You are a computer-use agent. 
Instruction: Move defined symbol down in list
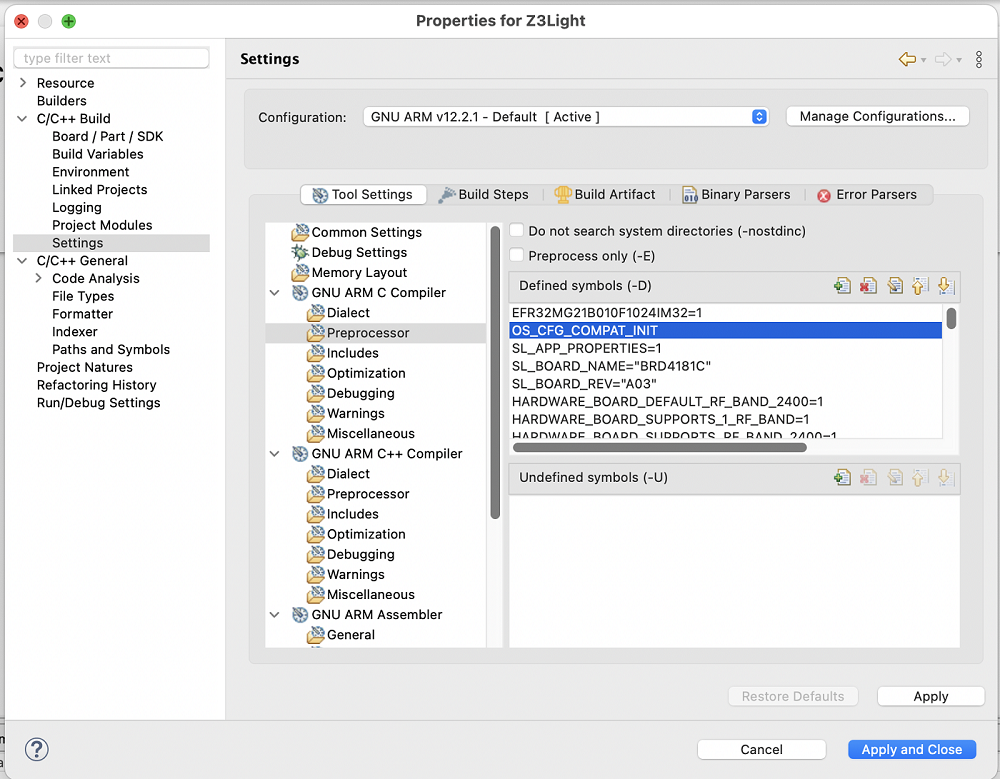click(946, 286)
